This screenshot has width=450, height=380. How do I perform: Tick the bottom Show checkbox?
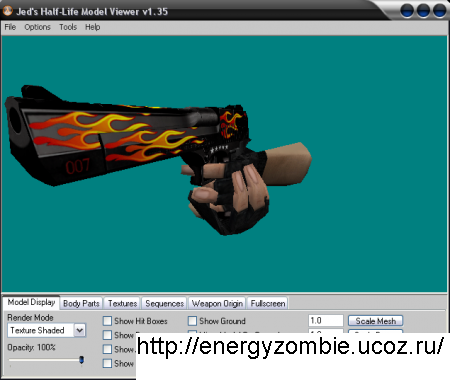click(107, 363)
